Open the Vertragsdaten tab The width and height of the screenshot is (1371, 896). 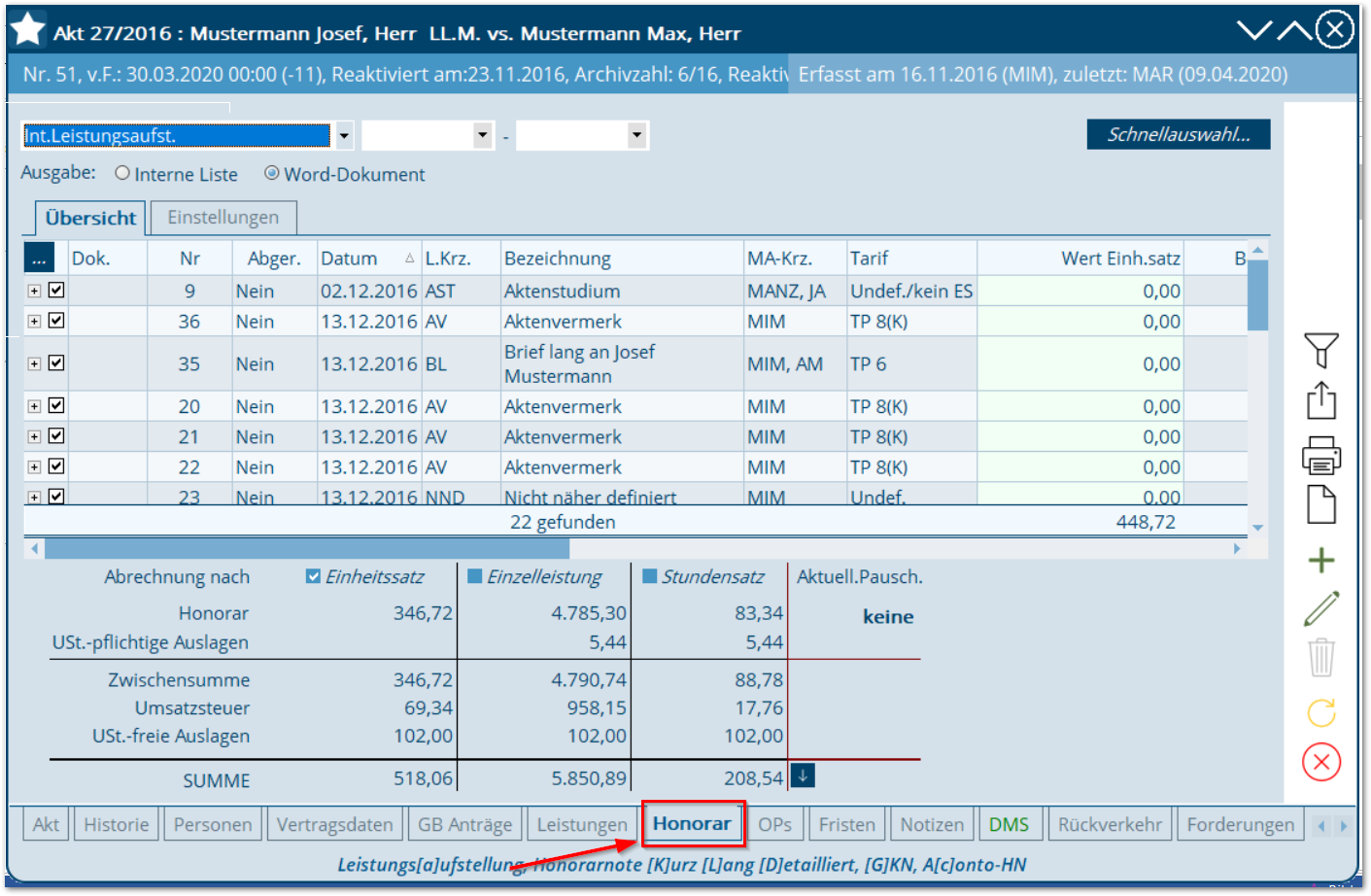tap(334, 824)
